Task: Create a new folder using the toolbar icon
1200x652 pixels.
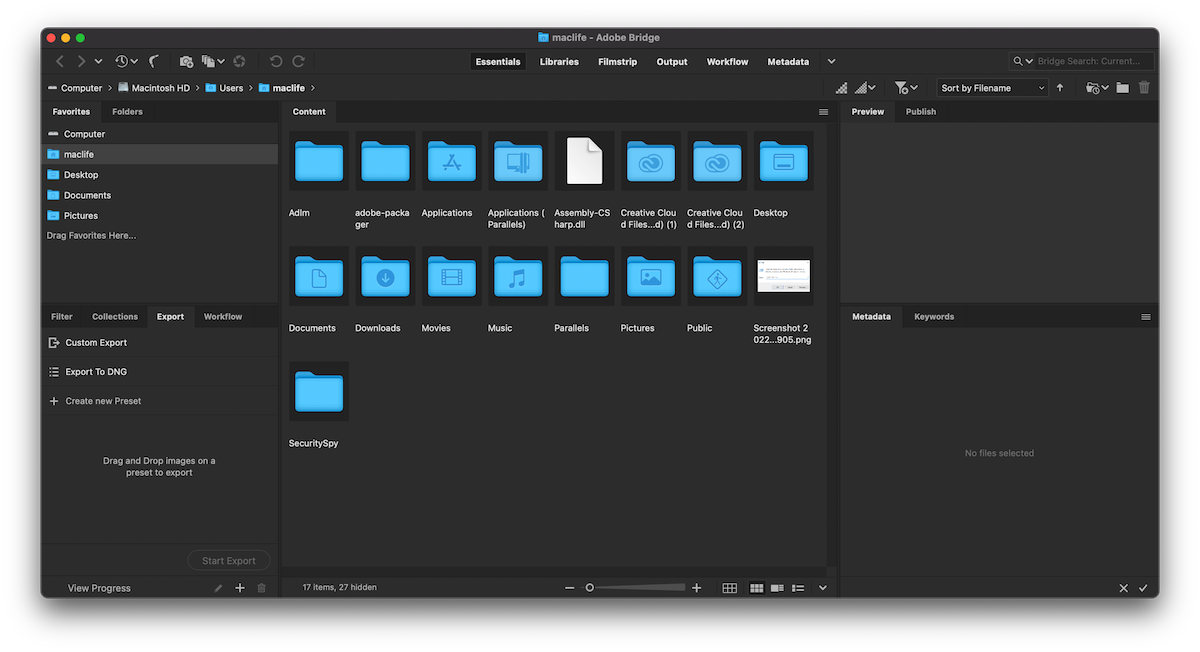Action: tap(1122, 87)
